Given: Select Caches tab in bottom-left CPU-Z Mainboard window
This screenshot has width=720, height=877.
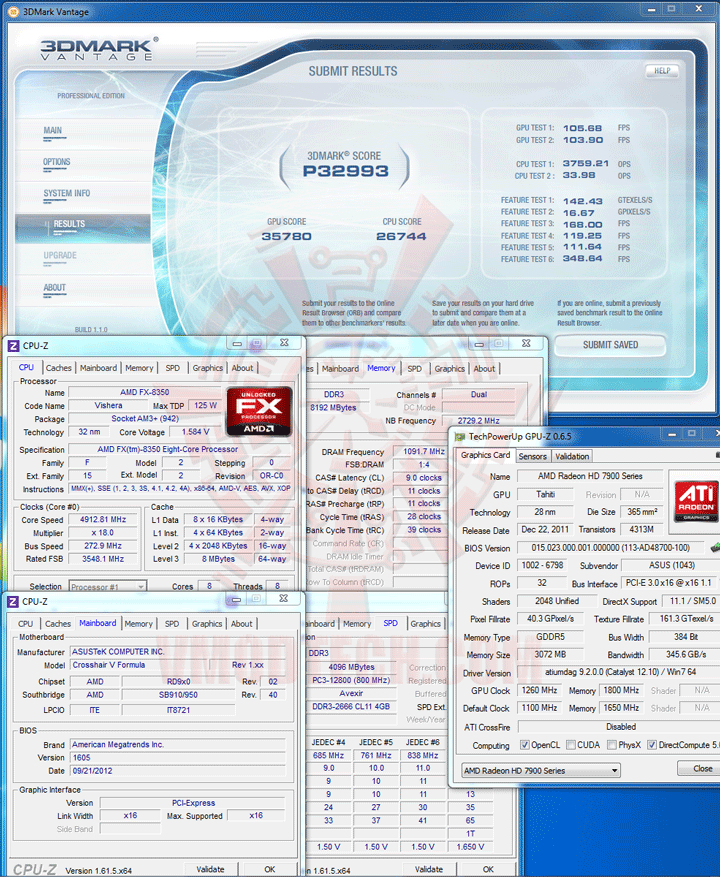Looking at the screenshot, I should (x=58, y=624).
